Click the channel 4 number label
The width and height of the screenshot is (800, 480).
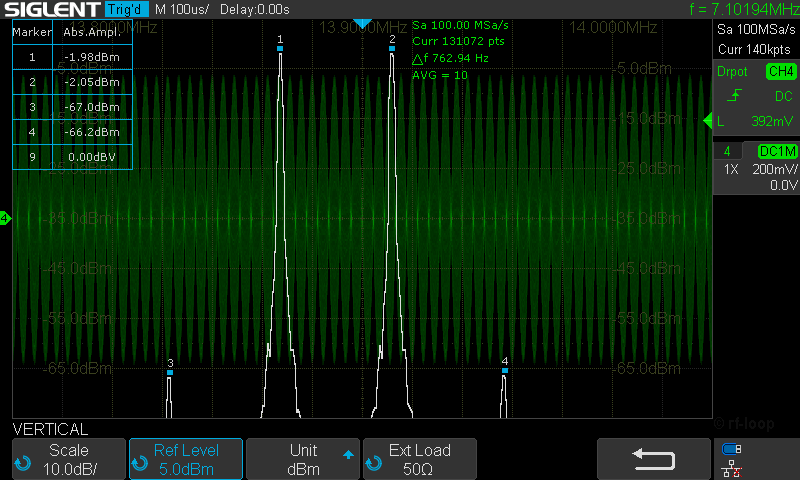tap(727, 151)
